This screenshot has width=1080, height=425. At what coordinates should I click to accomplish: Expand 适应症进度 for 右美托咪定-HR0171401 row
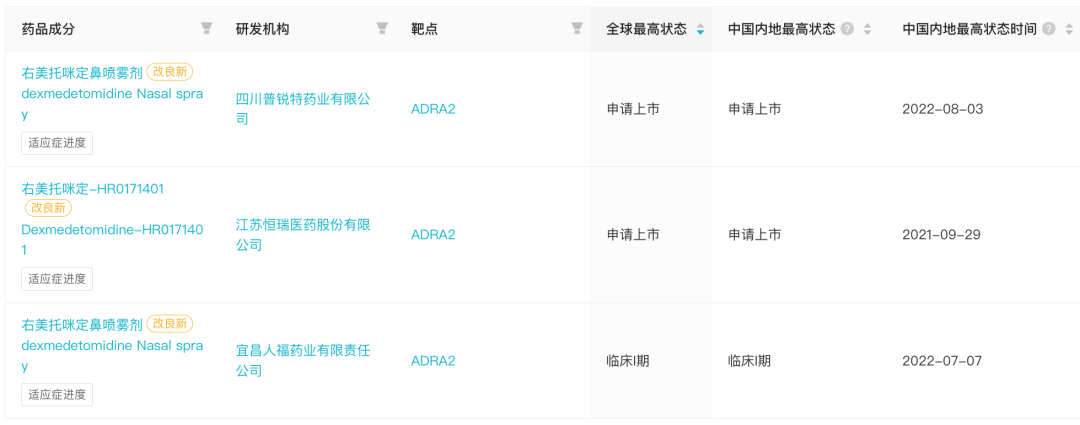pos(57,278)
